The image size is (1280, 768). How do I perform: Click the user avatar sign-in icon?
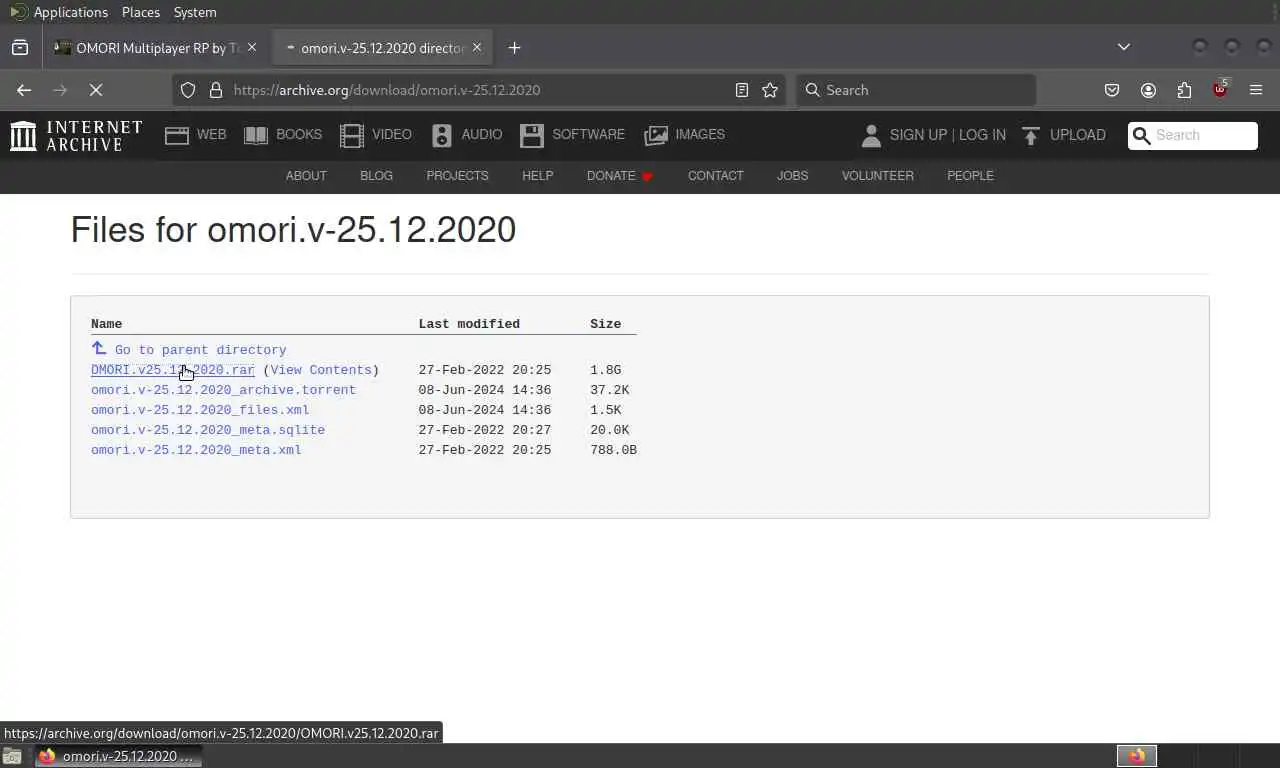(871, 135)
